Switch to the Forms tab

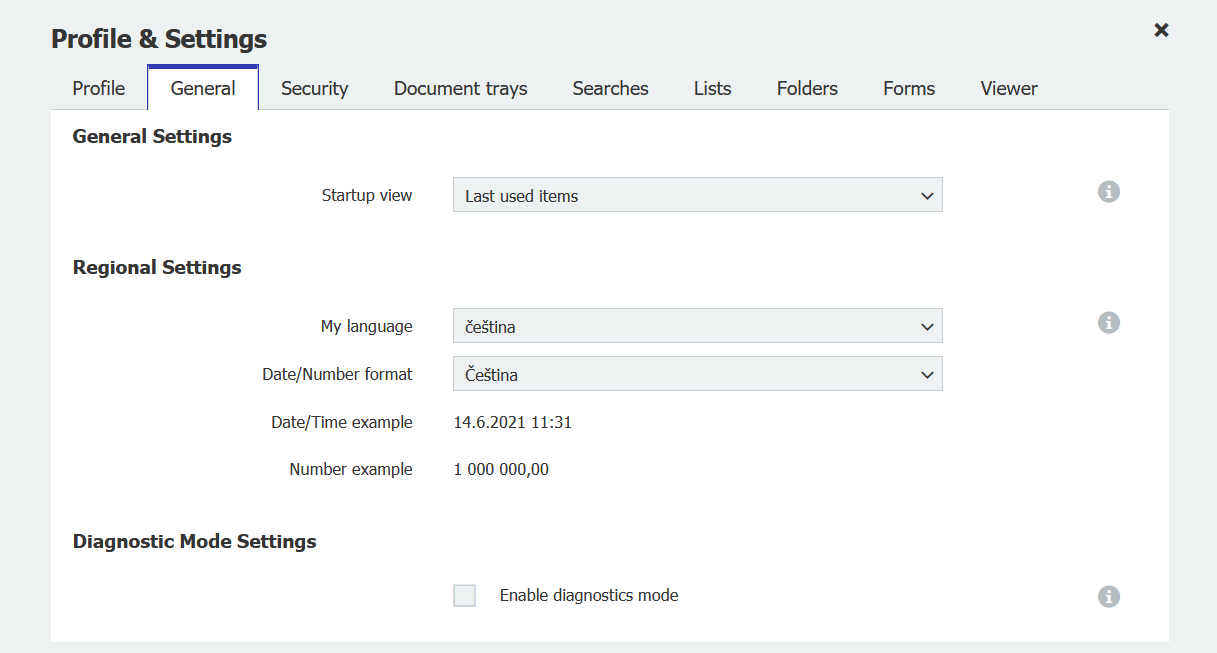tap(909, 88)
